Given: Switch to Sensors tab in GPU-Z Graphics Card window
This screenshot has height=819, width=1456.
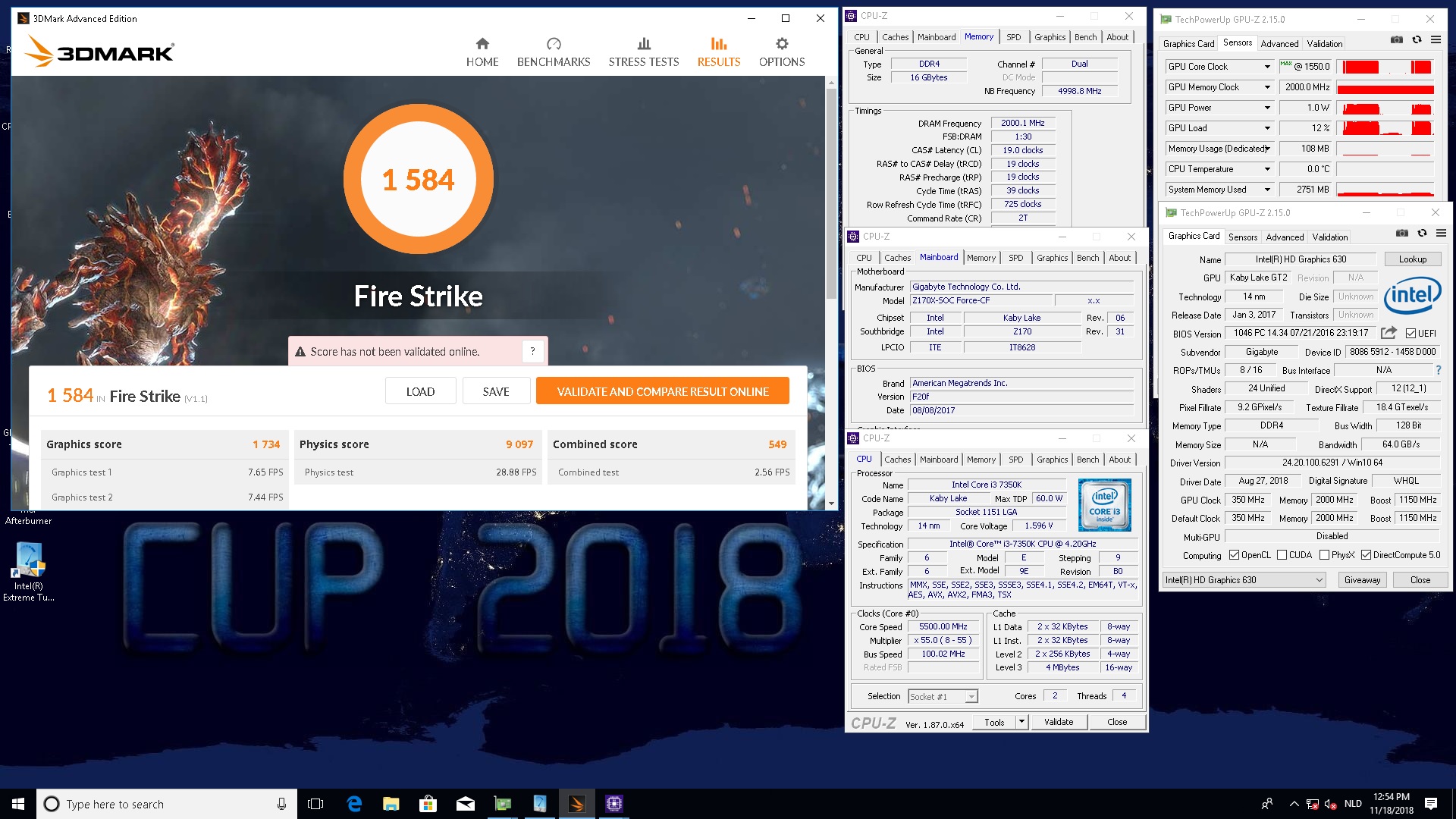Looking at the screenshot, I should tap(1243, 237).
